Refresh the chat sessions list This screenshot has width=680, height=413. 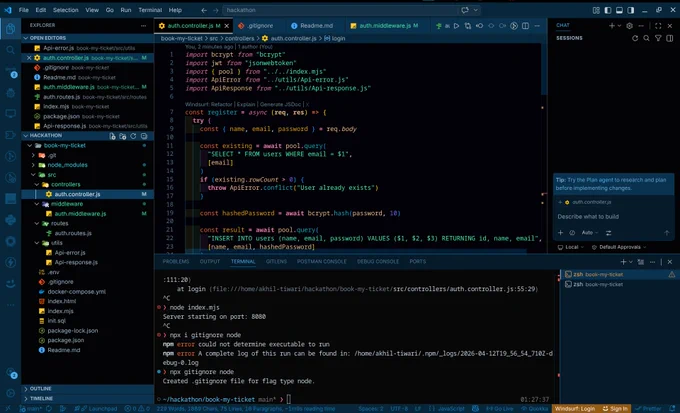tap(635, 38)
